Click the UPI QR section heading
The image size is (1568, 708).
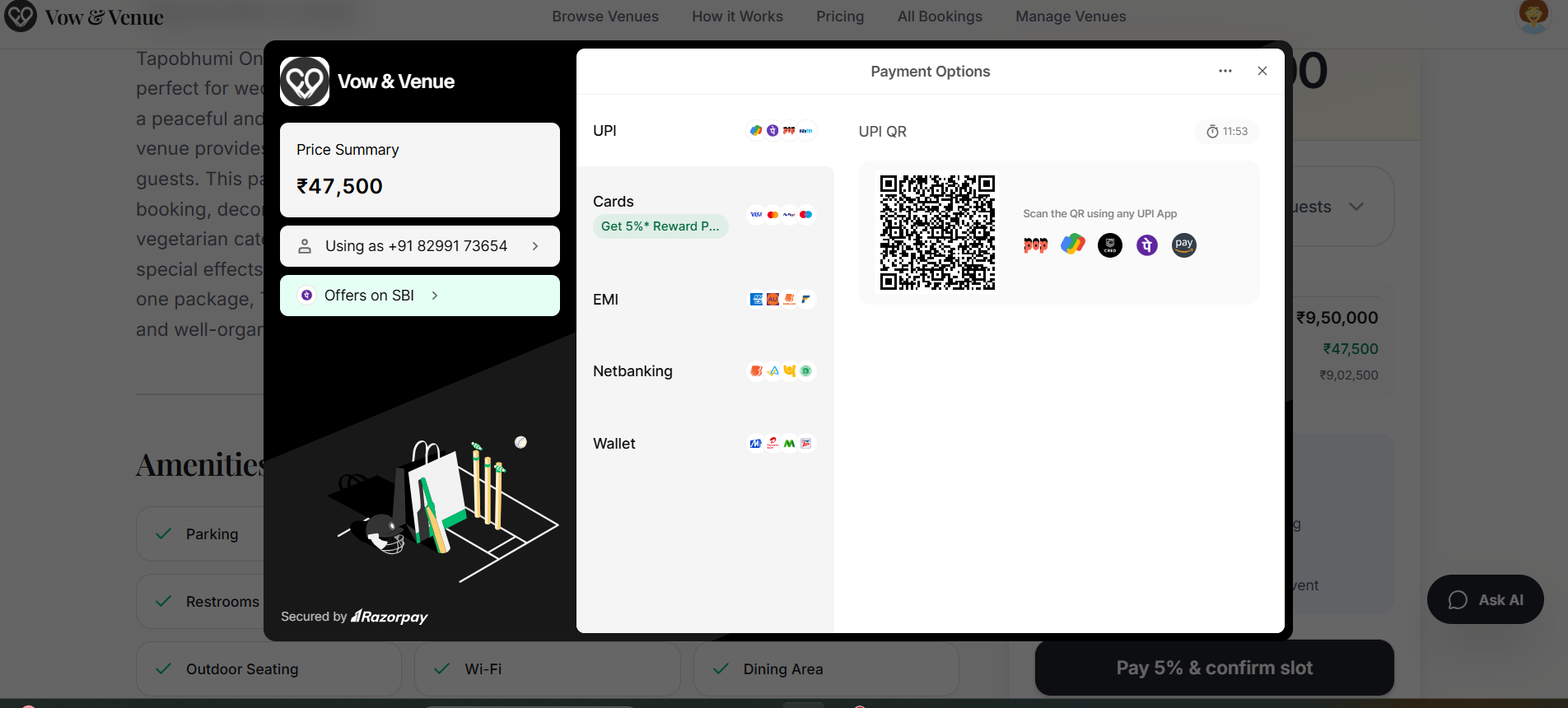(x=883, y=132)
